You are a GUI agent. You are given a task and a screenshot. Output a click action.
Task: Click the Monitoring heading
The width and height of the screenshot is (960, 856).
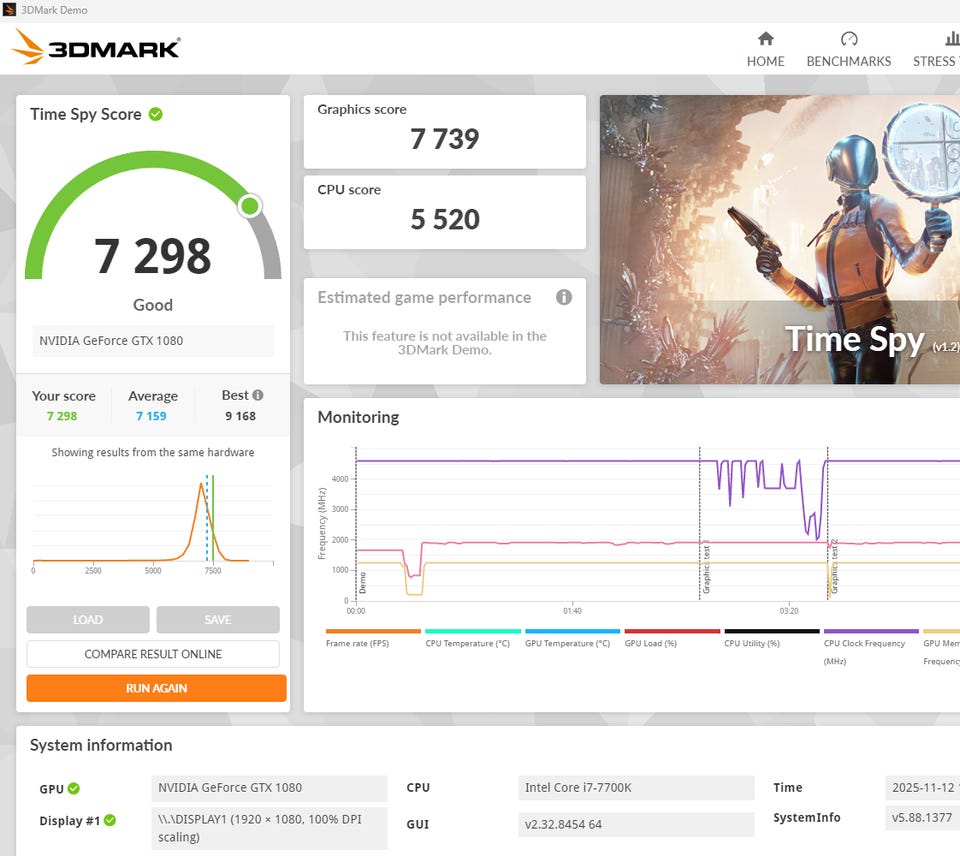coord(358,417)
